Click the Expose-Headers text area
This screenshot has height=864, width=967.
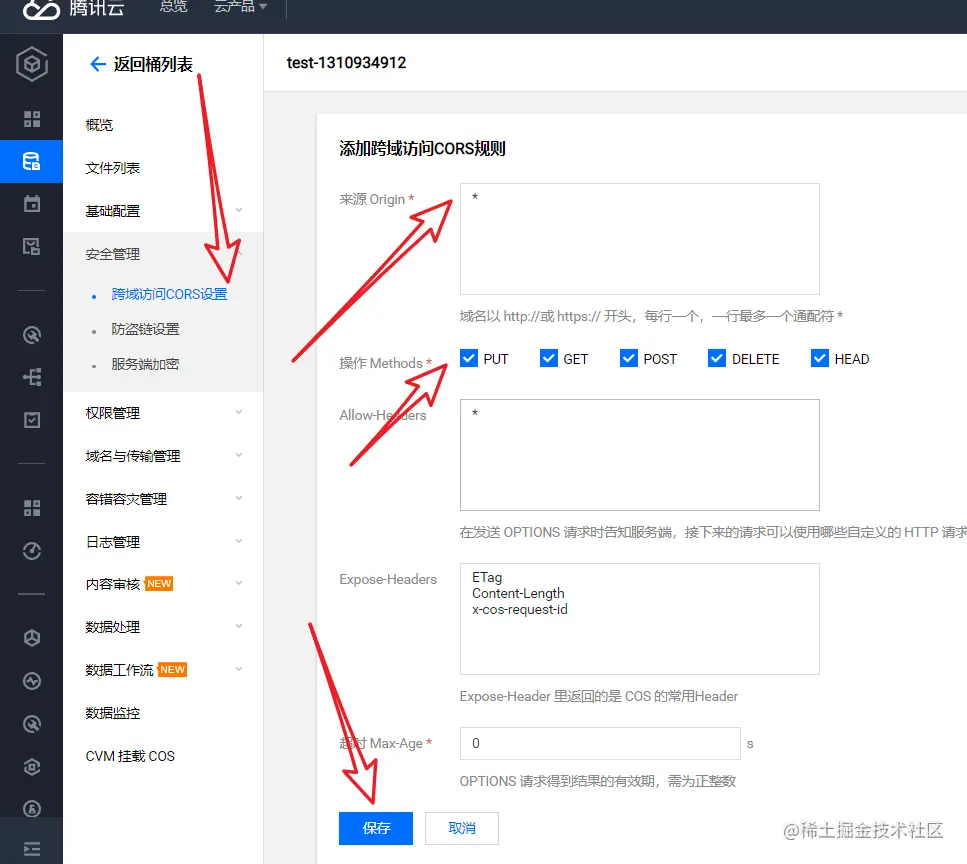[x=640, y=619]
